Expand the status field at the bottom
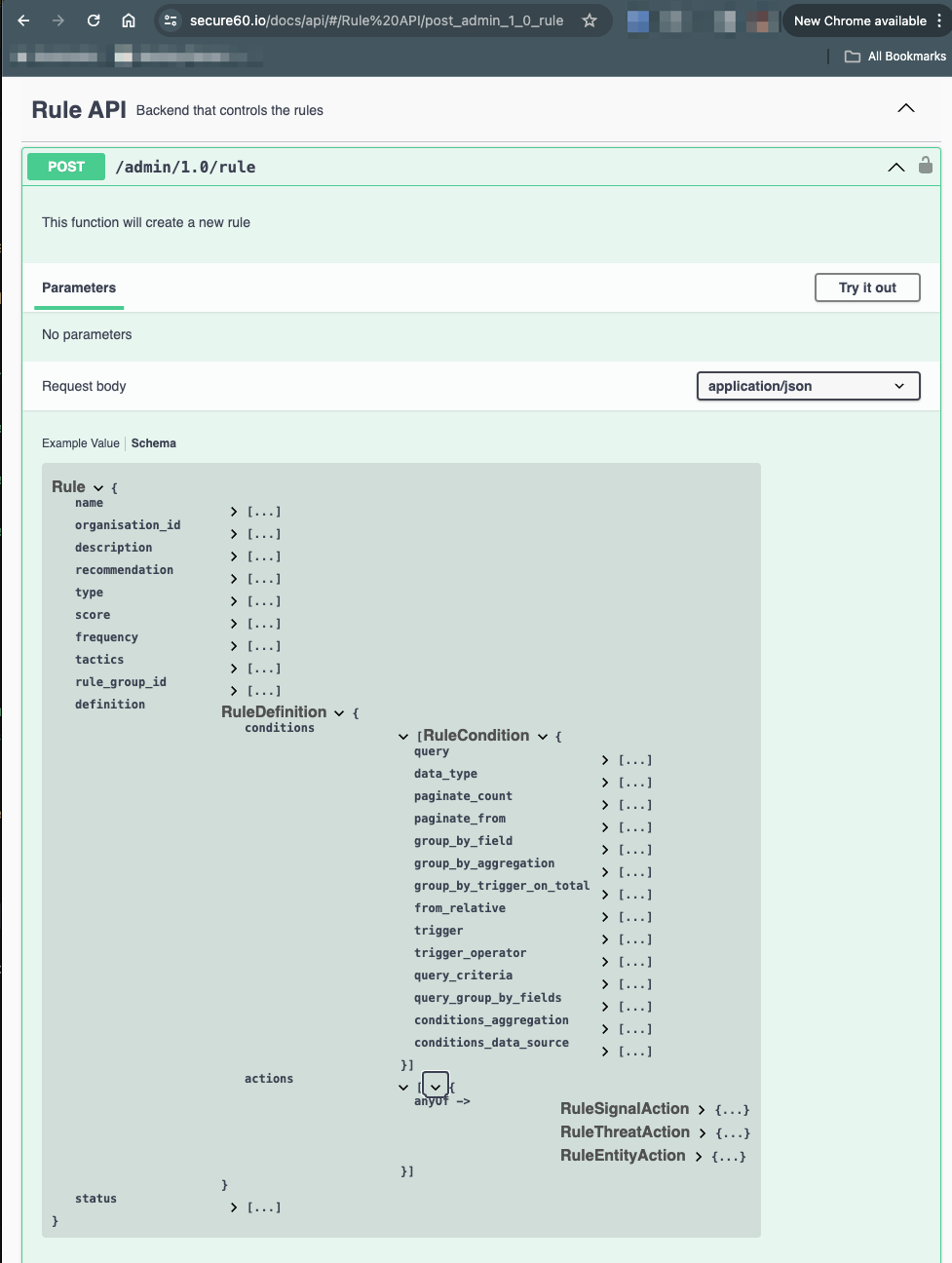The image size is (952, 1263). point(233,1206)
